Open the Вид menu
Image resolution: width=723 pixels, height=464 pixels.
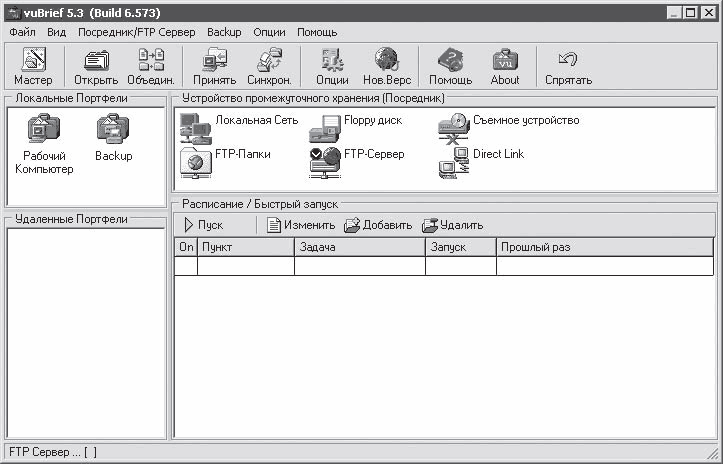tap(56, 32)
